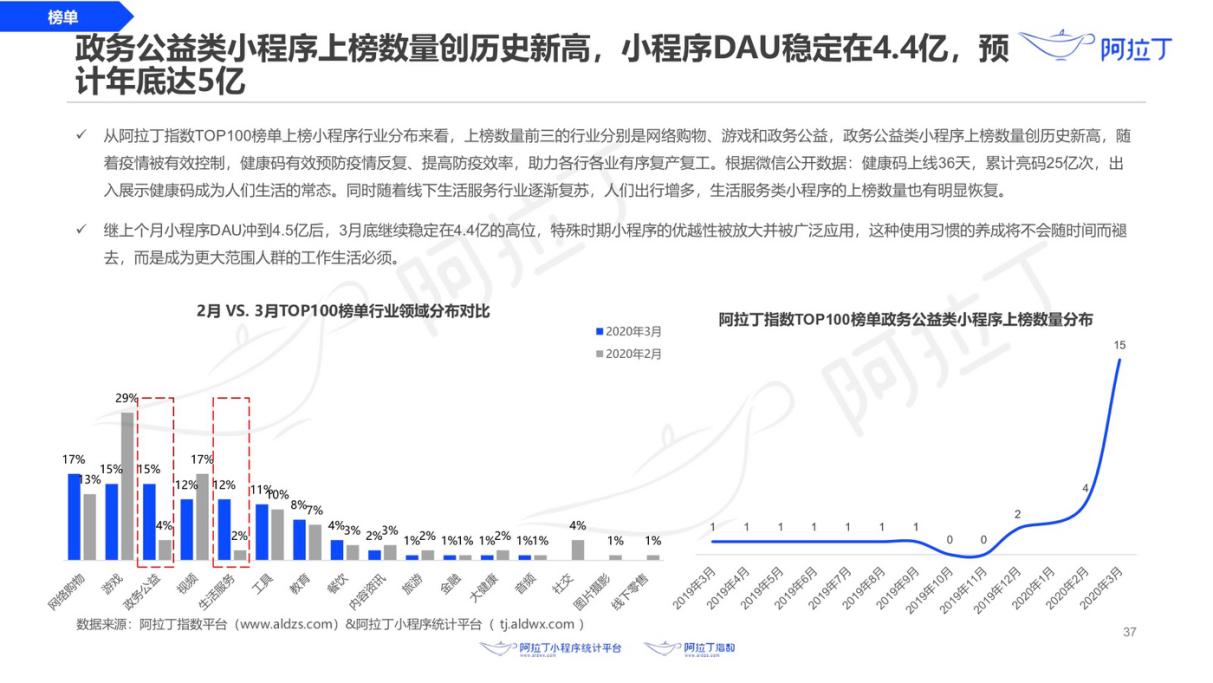Select the red dashed box around 政务公益 bars
The image size is (1213, 683).
pyautogui.click(x=155, y=478)
